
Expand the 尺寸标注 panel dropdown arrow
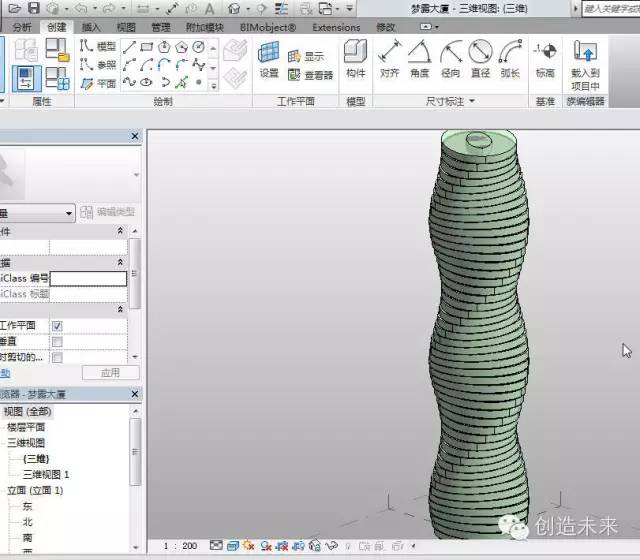[472, 102]
